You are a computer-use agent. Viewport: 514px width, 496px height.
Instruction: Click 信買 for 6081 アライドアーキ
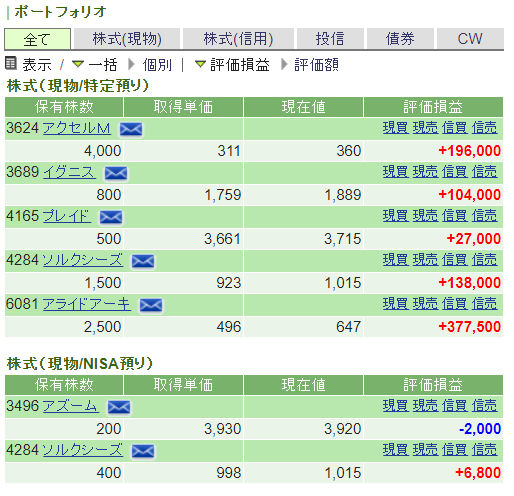point(455,304)
